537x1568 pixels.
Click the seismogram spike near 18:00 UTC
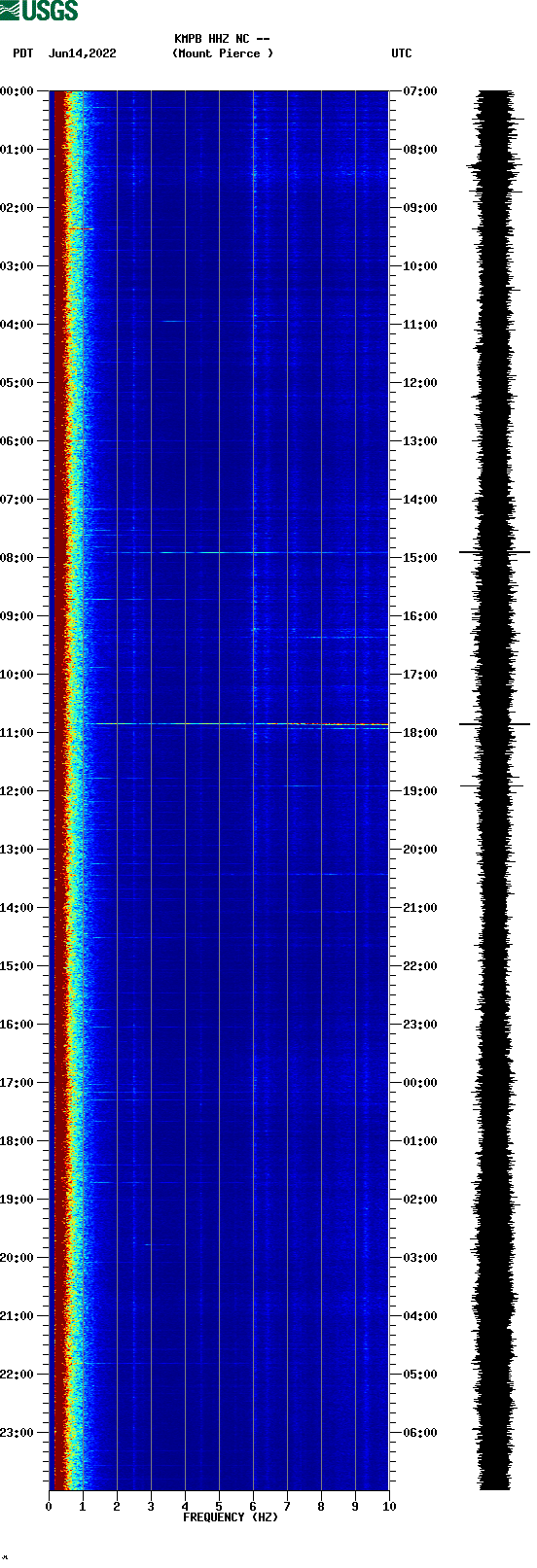tap(494, 724)
